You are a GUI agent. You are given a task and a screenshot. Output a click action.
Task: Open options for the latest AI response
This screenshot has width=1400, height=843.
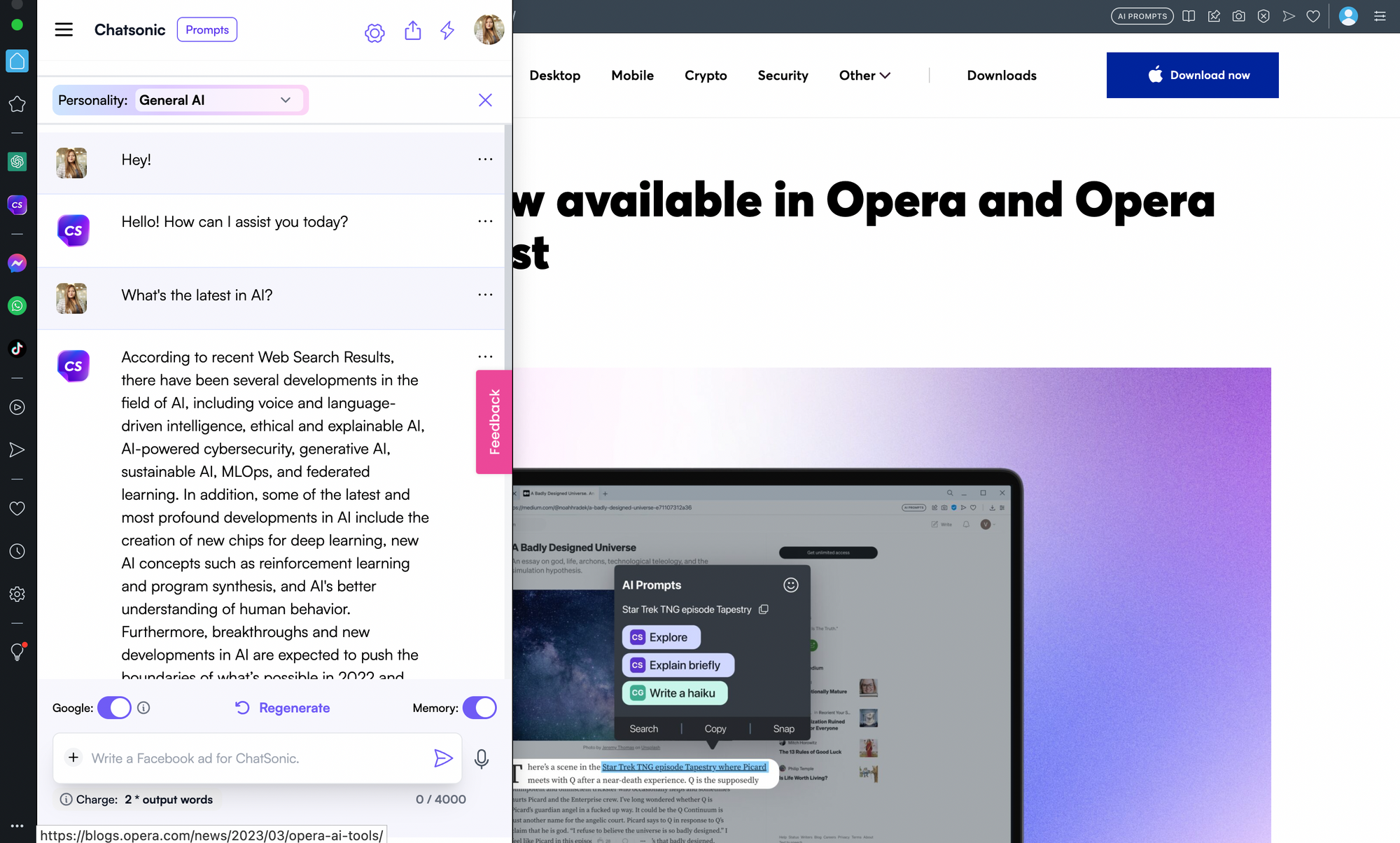[x=485, y=356]
